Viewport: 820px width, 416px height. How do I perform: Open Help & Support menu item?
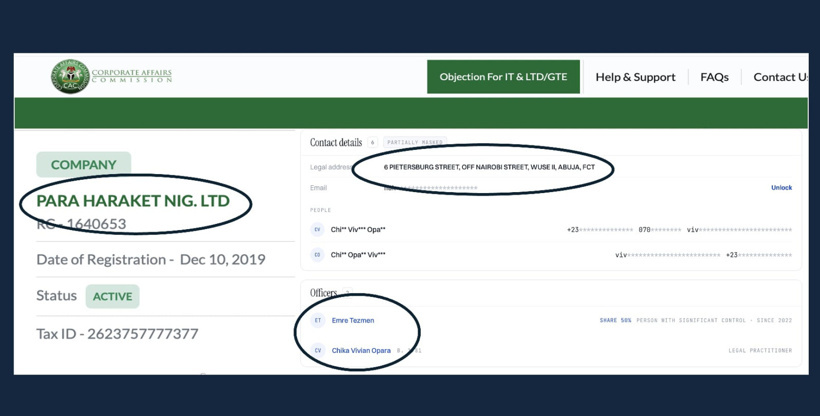pos(635,77)
